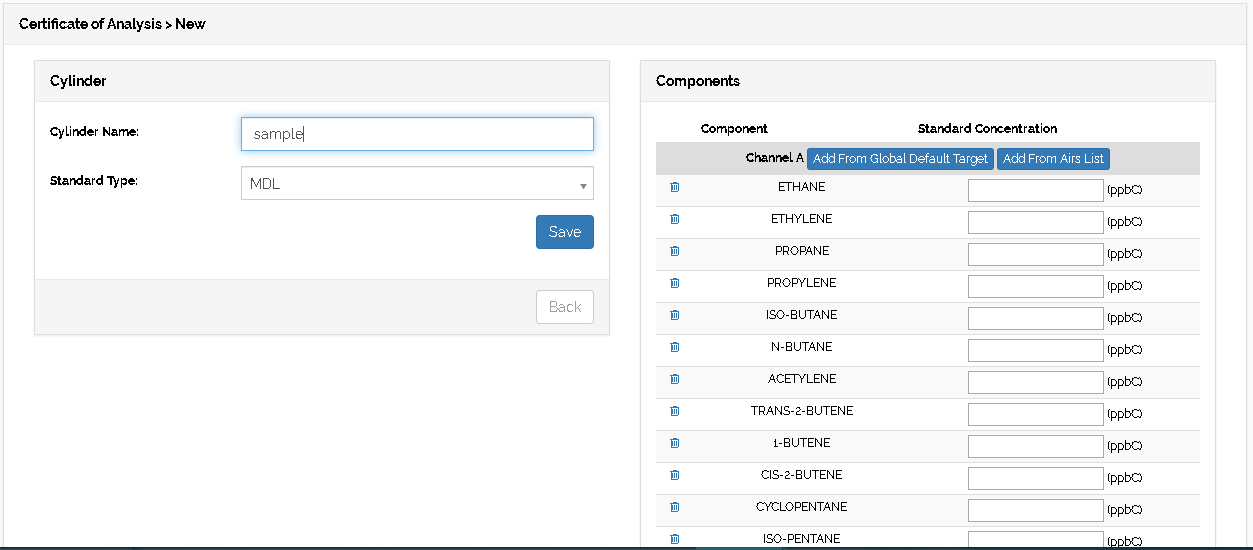
Task: Click Add From Global Default Target
Action: pyautogui.click(x=900, y=159)
